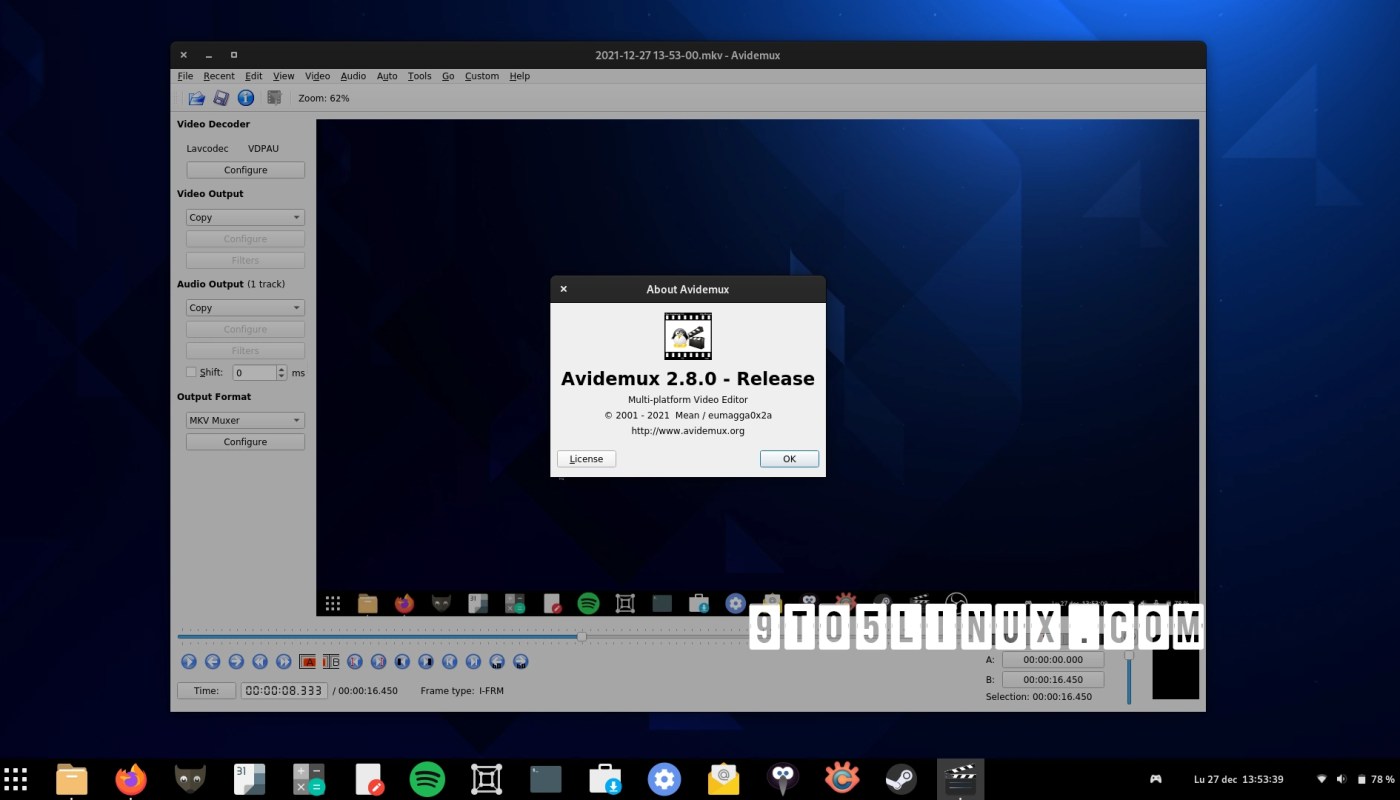Enable the Shift checkbox under Audio Output
This screenshot has height=800, width=1400.
coord(191,372)
